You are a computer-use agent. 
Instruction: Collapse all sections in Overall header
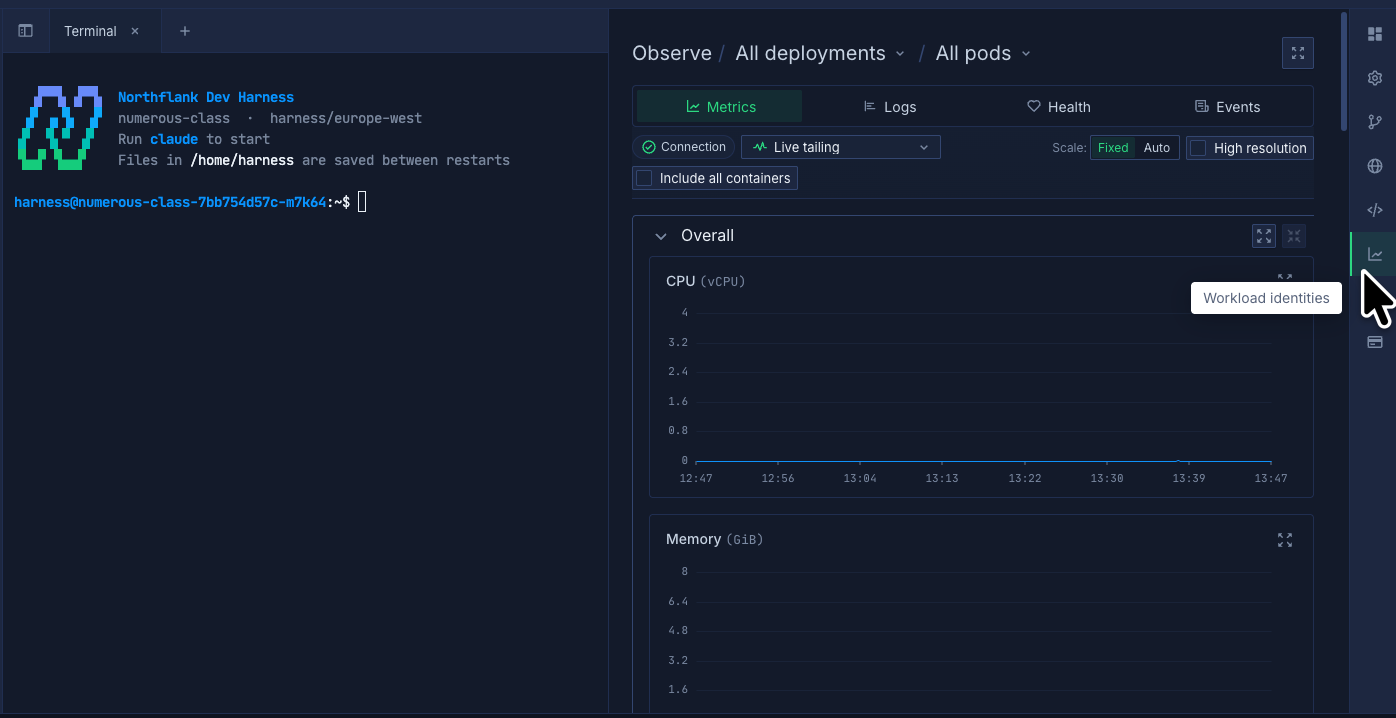click(x=1294, y=236)
